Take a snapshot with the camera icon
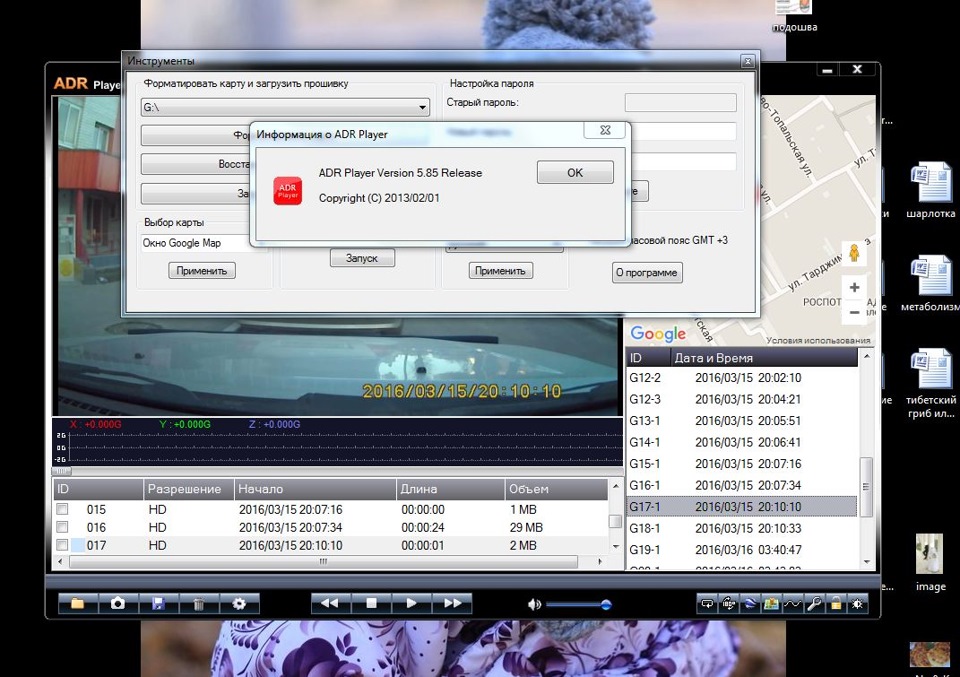Viewport: 960px width, 677px height. 117,604
